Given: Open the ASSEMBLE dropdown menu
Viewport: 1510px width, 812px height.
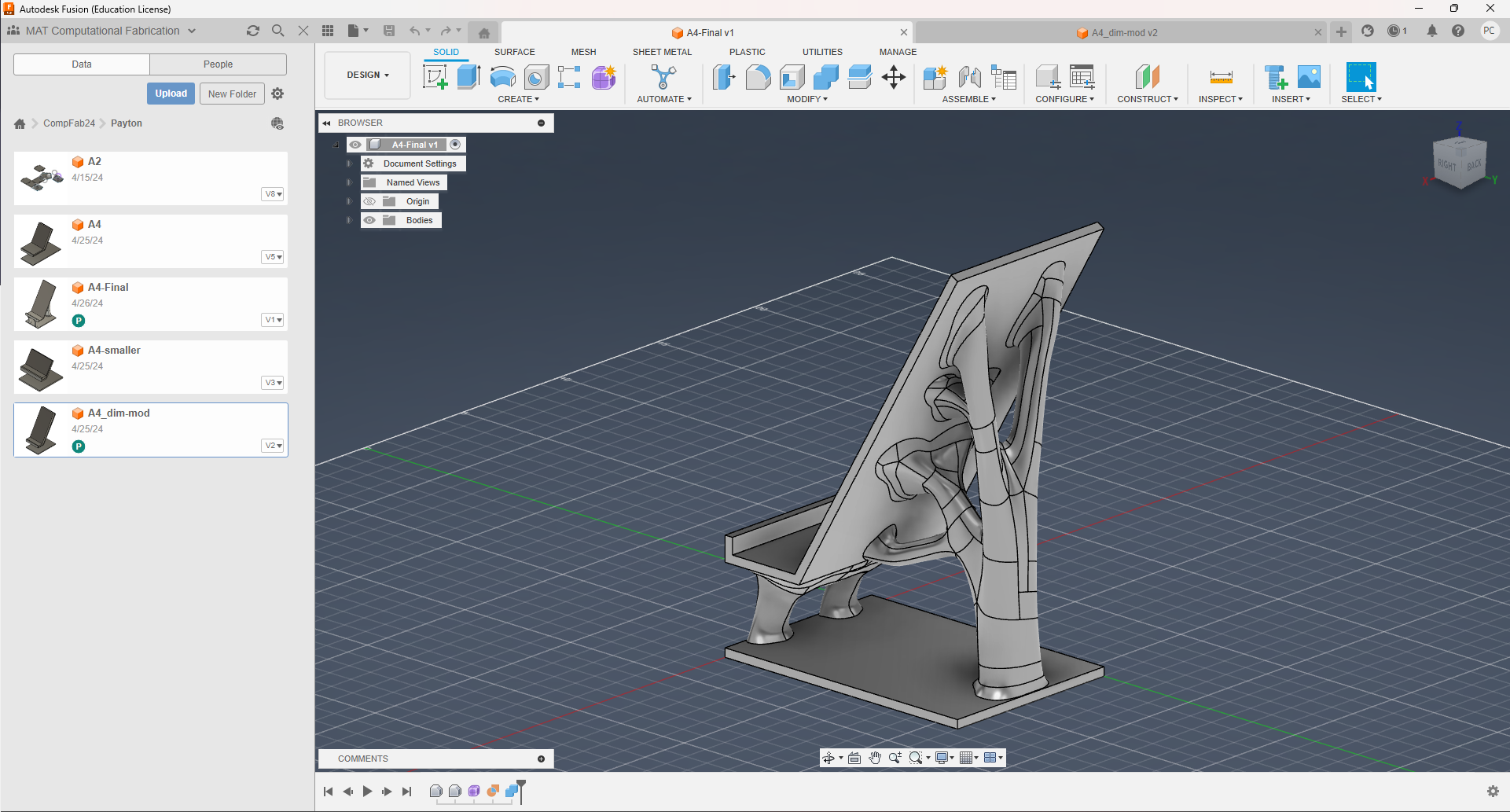Looking at the screenshot, I should [969, 99].
